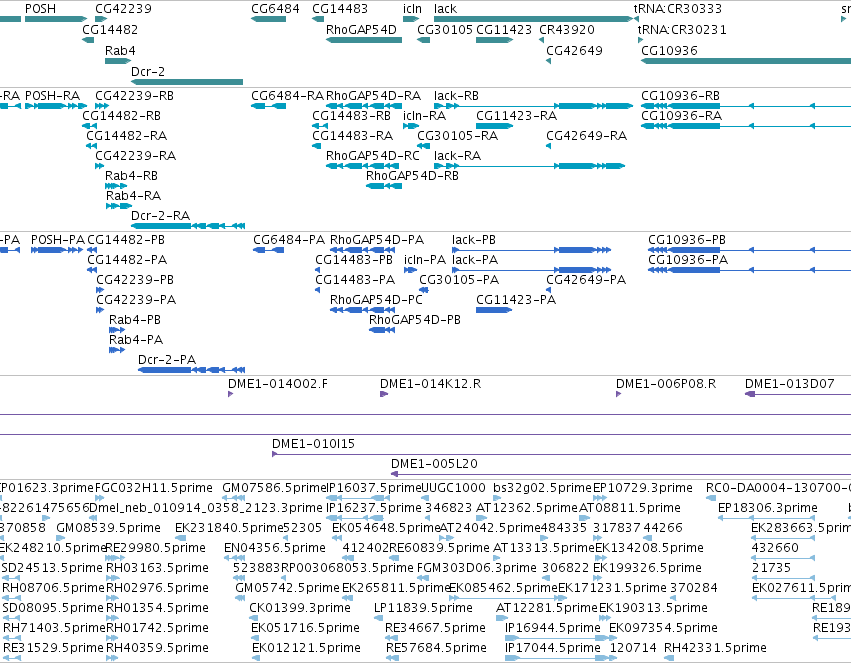Click the CG14482-RB transcript
This screenshot has width=851, height=663.
90,126
